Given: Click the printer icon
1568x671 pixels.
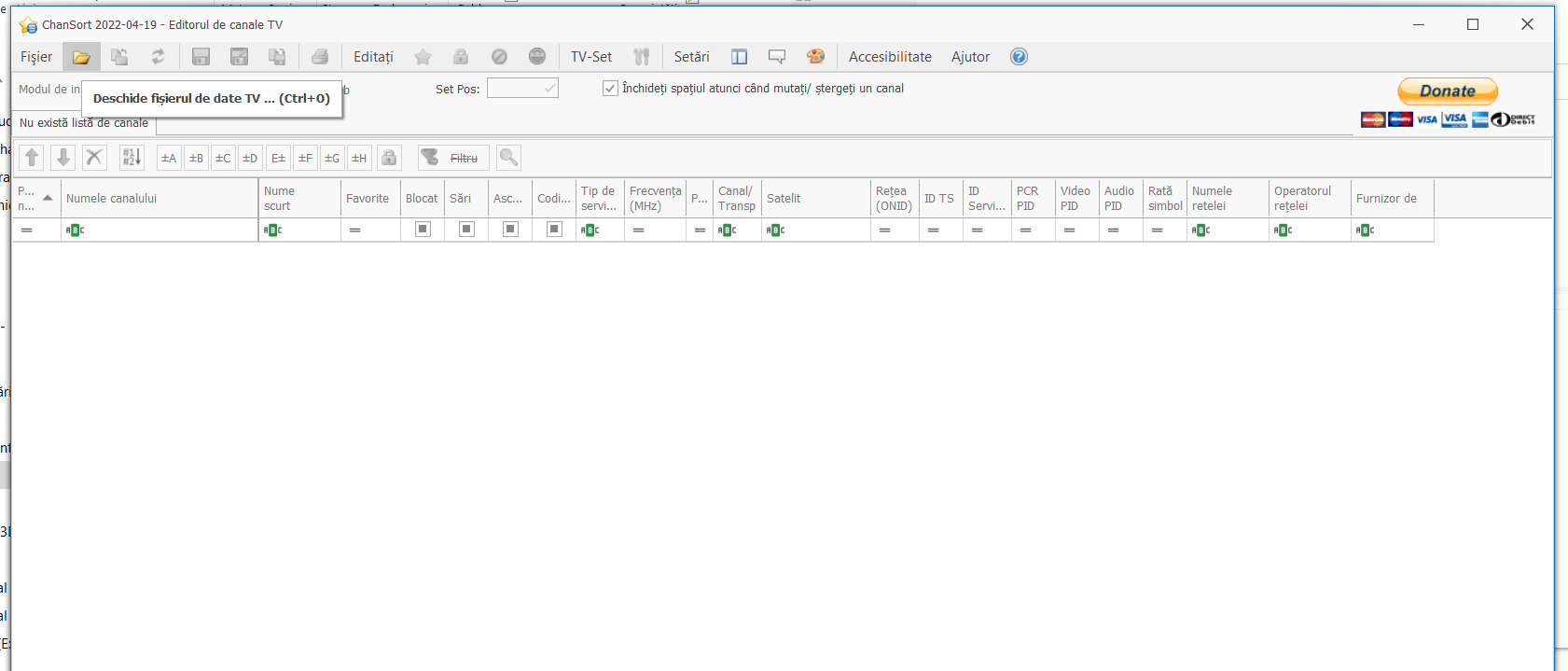Looking at the screenshot, I should pos(320,57).
